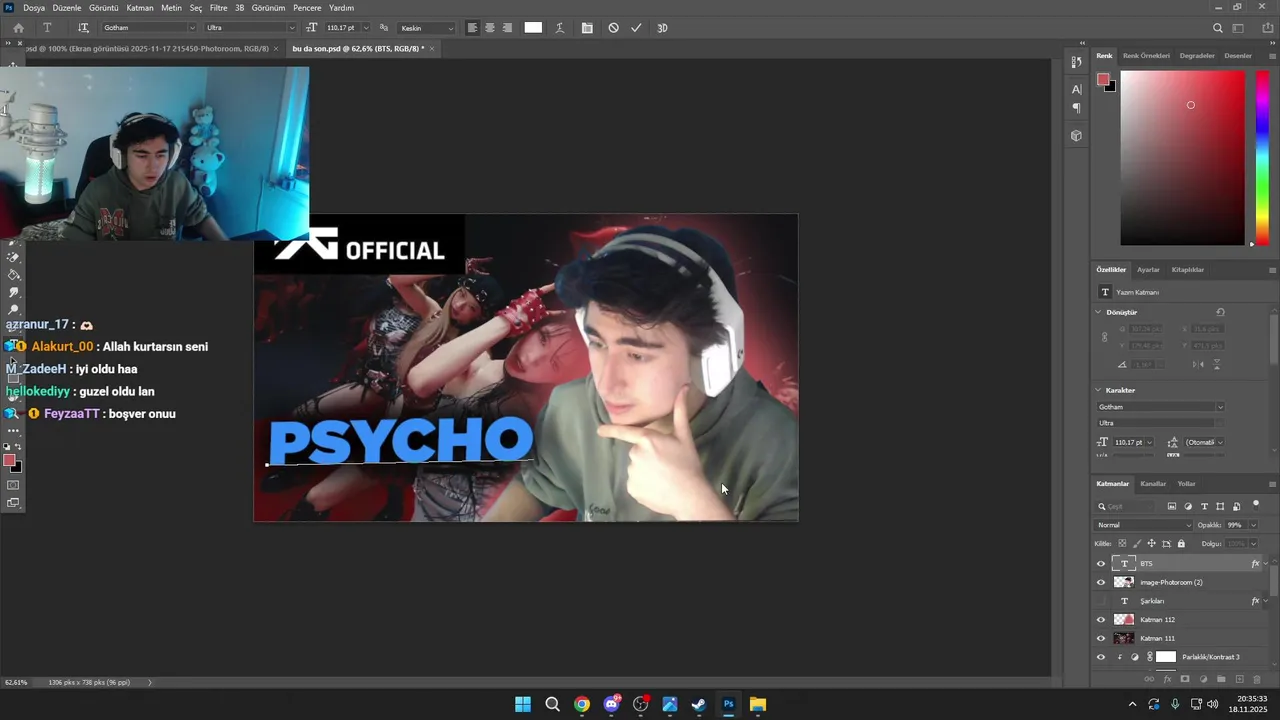Commit current text edits checkmark
The width and height of the screenshot is (1280, 720).
[x=636, y=28]
